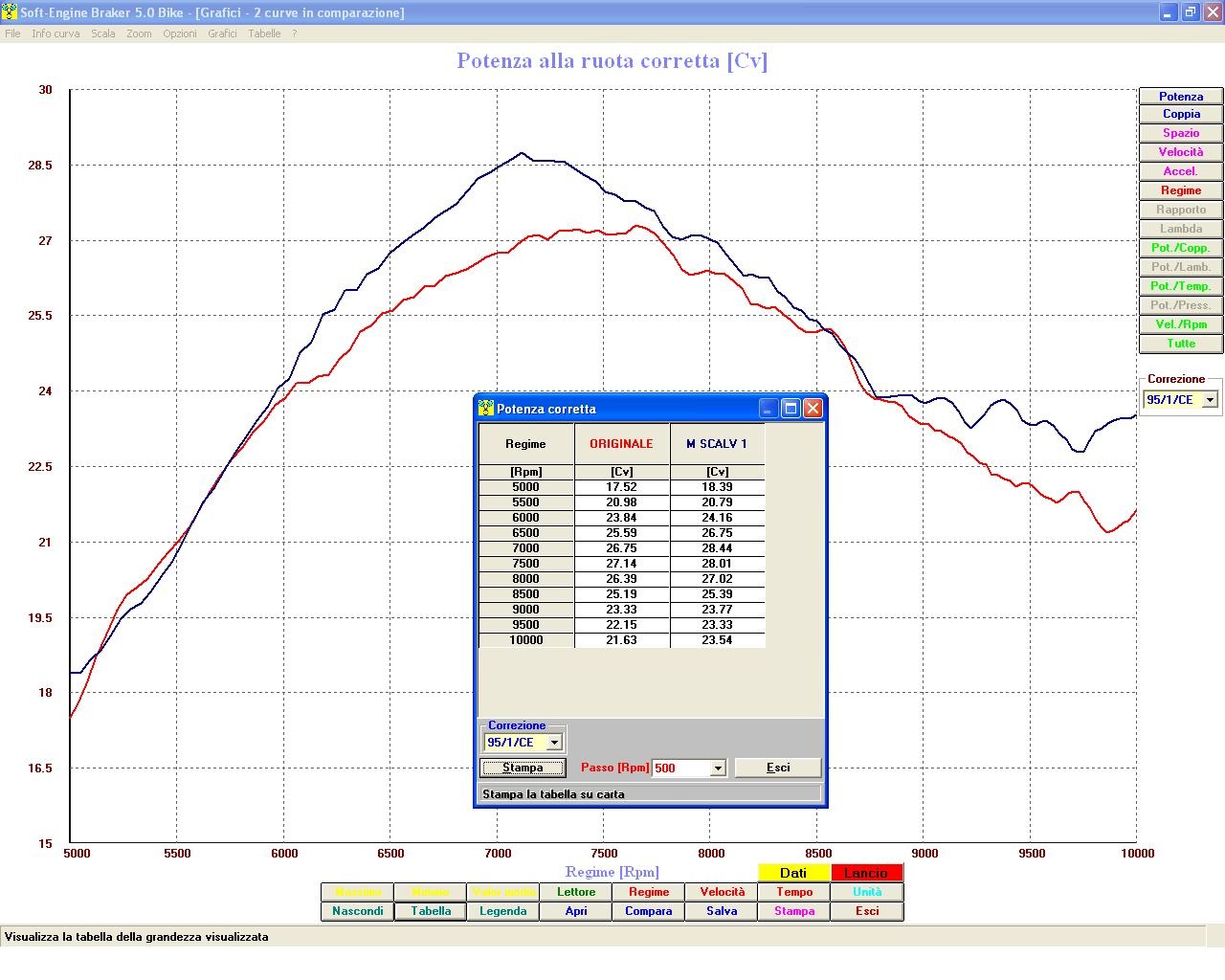Open the Zoom menu
The width and height of the screenshot is (1225, 980).
(139, 33)
